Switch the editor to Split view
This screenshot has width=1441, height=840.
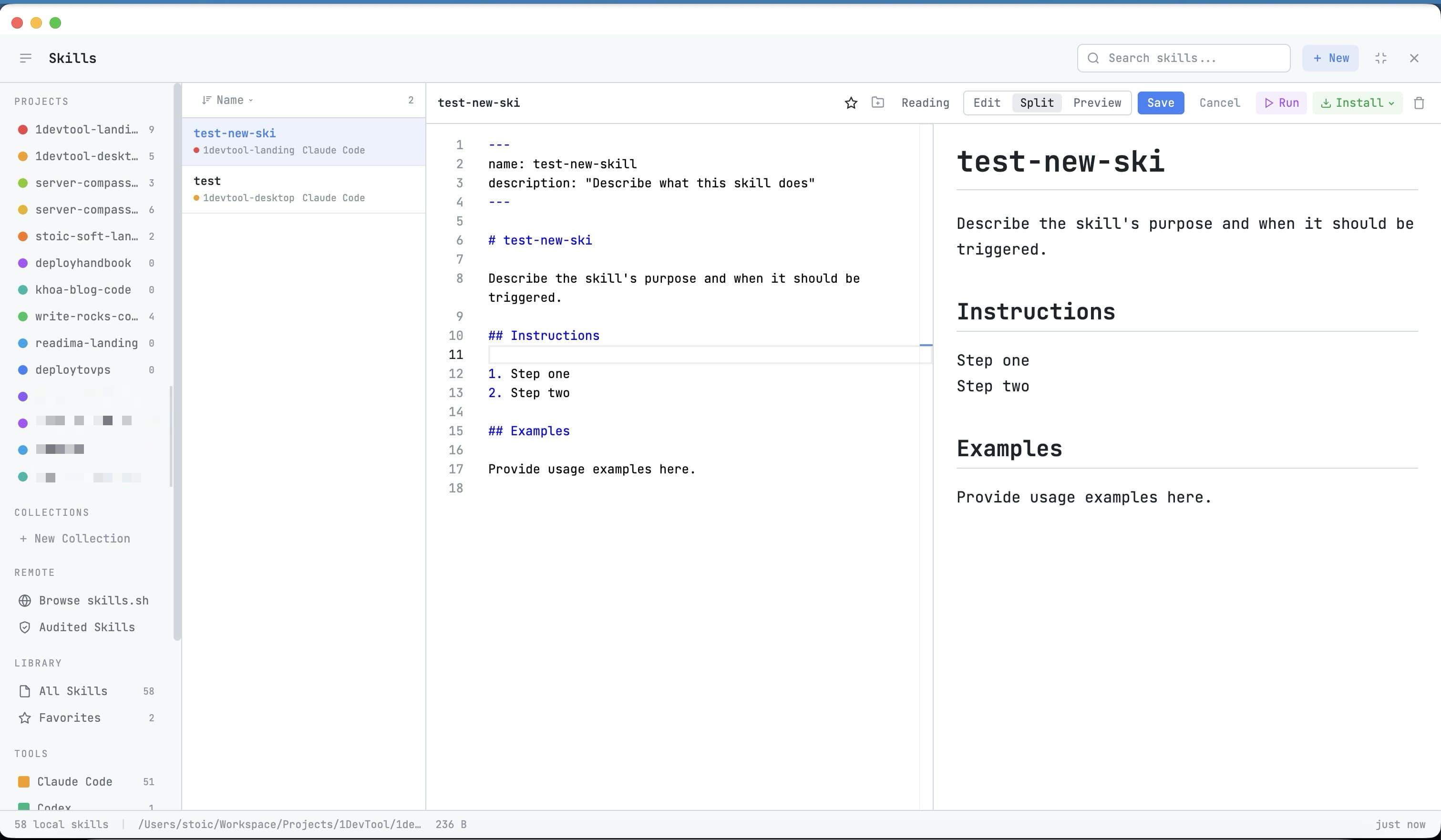pos(1036,102)
